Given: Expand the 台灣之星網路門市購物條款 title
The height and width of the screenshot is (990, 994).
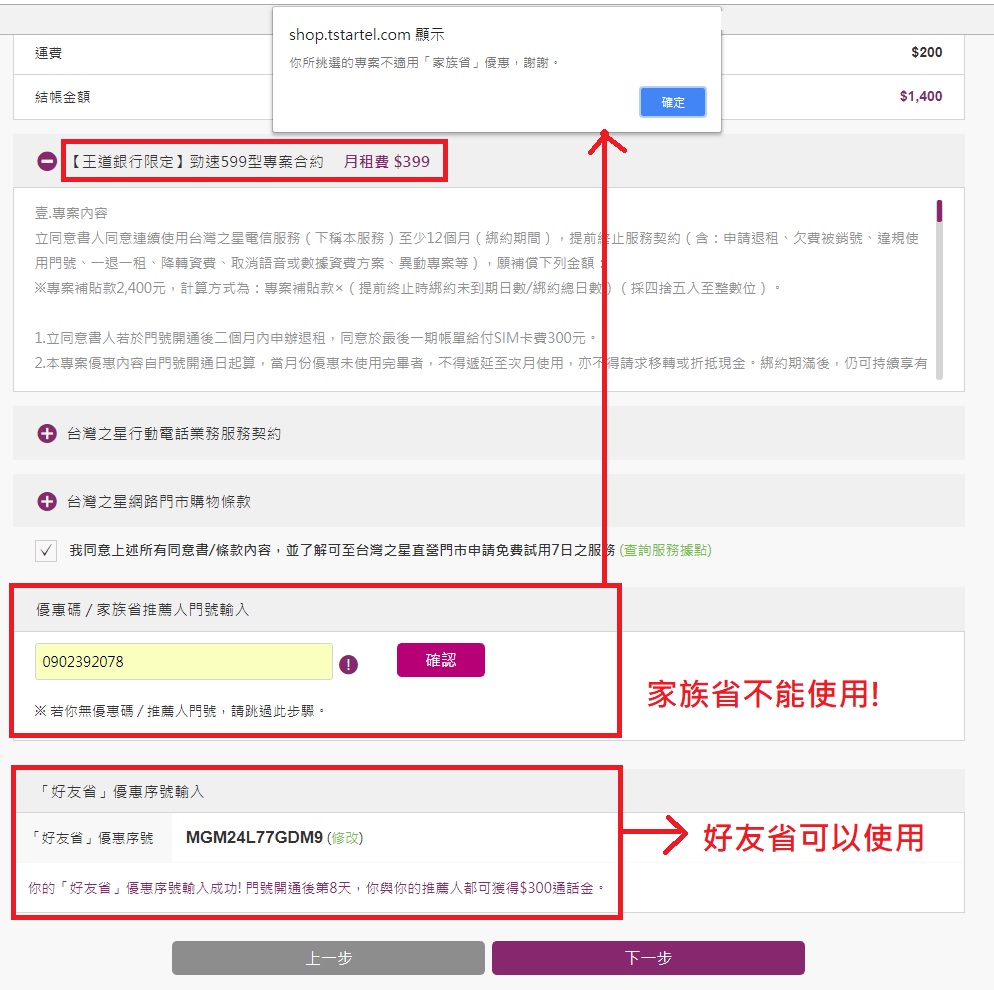Looking at the screenshot, I should [165, 502].
